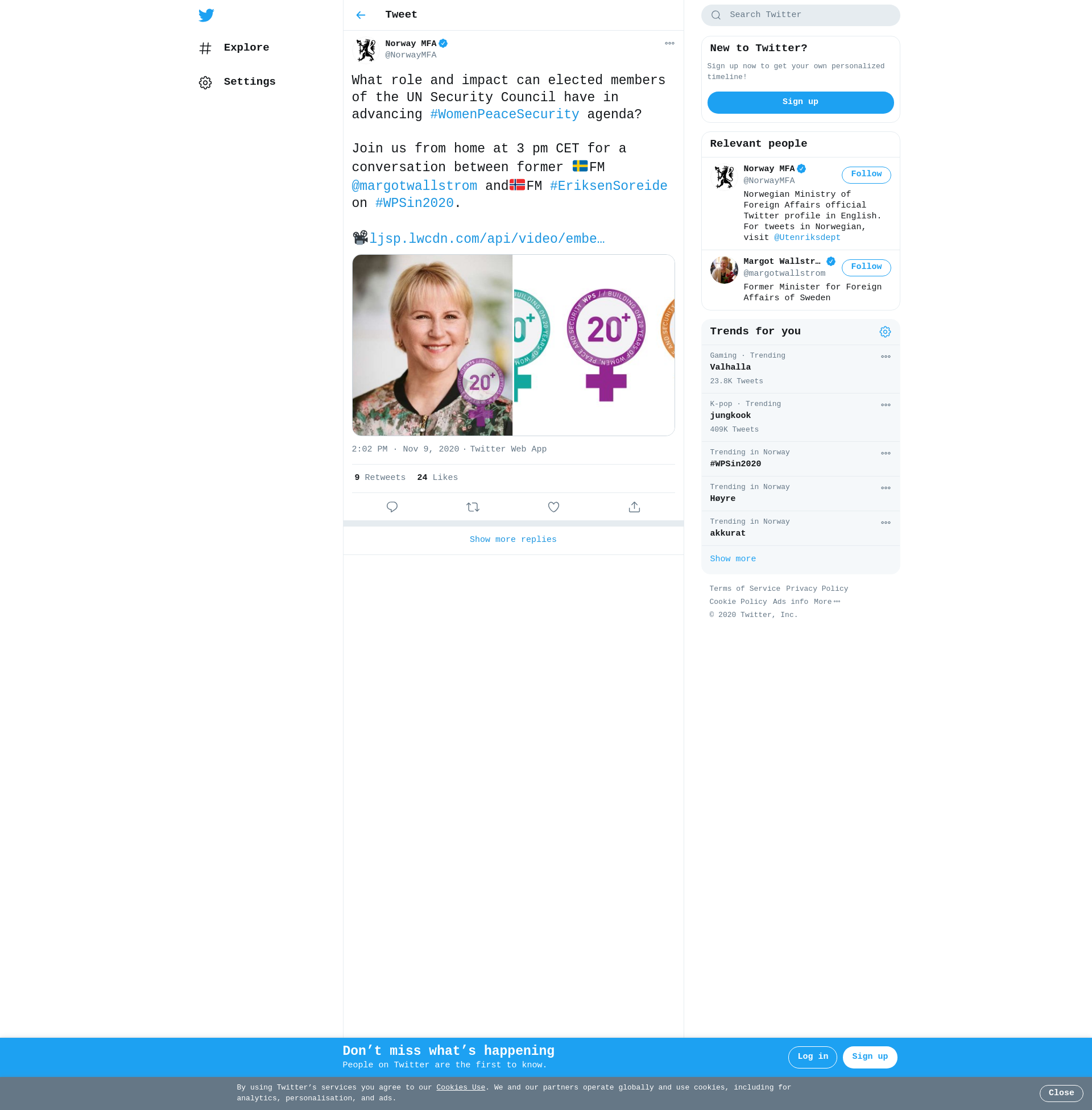This screenshot has width=1092, height=1110.
Task: Click the retweet icon under tweet
Action: pos(473,507)
